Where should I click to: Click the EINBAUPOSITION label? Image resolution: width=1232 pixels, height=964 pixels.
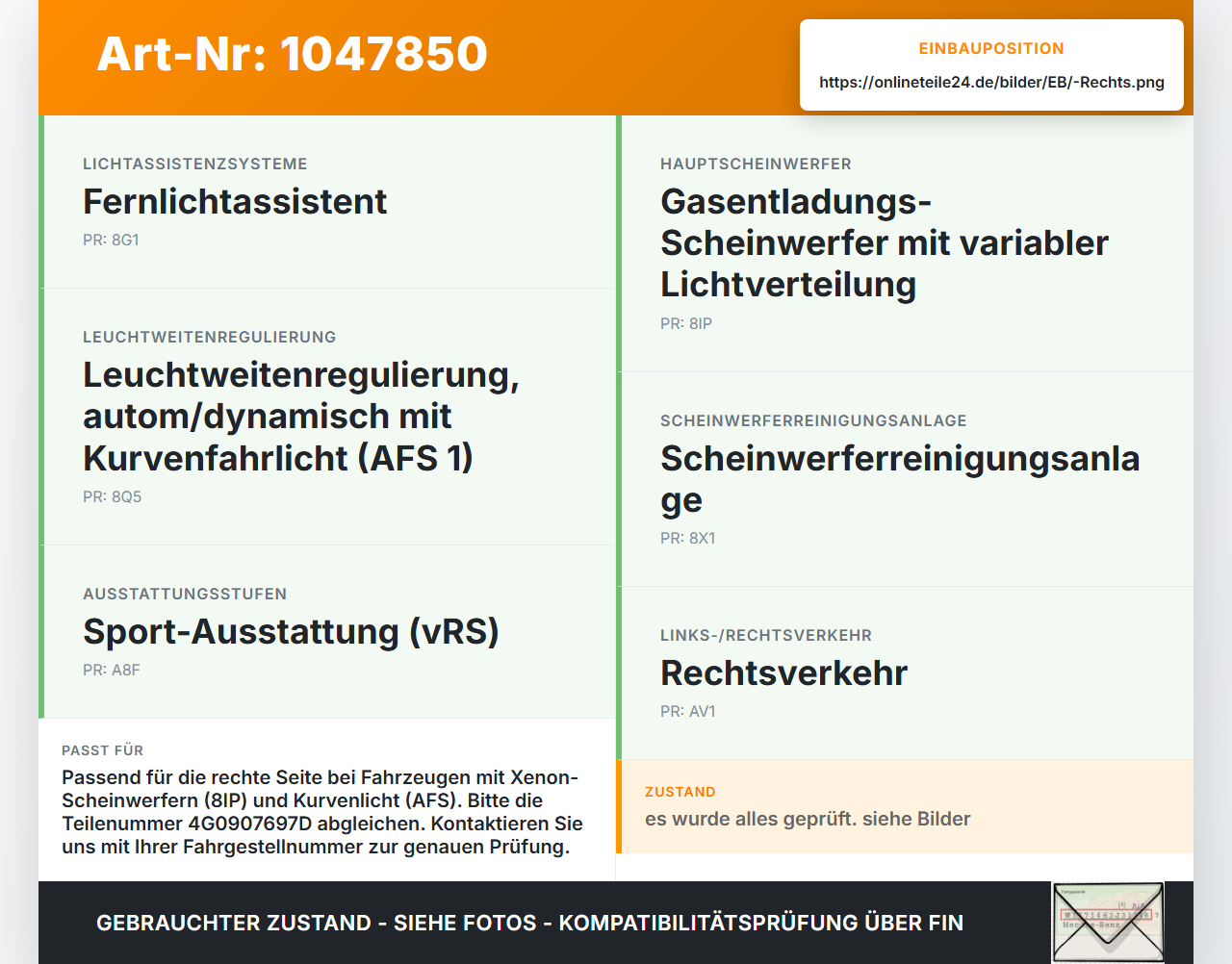[991, 49]
